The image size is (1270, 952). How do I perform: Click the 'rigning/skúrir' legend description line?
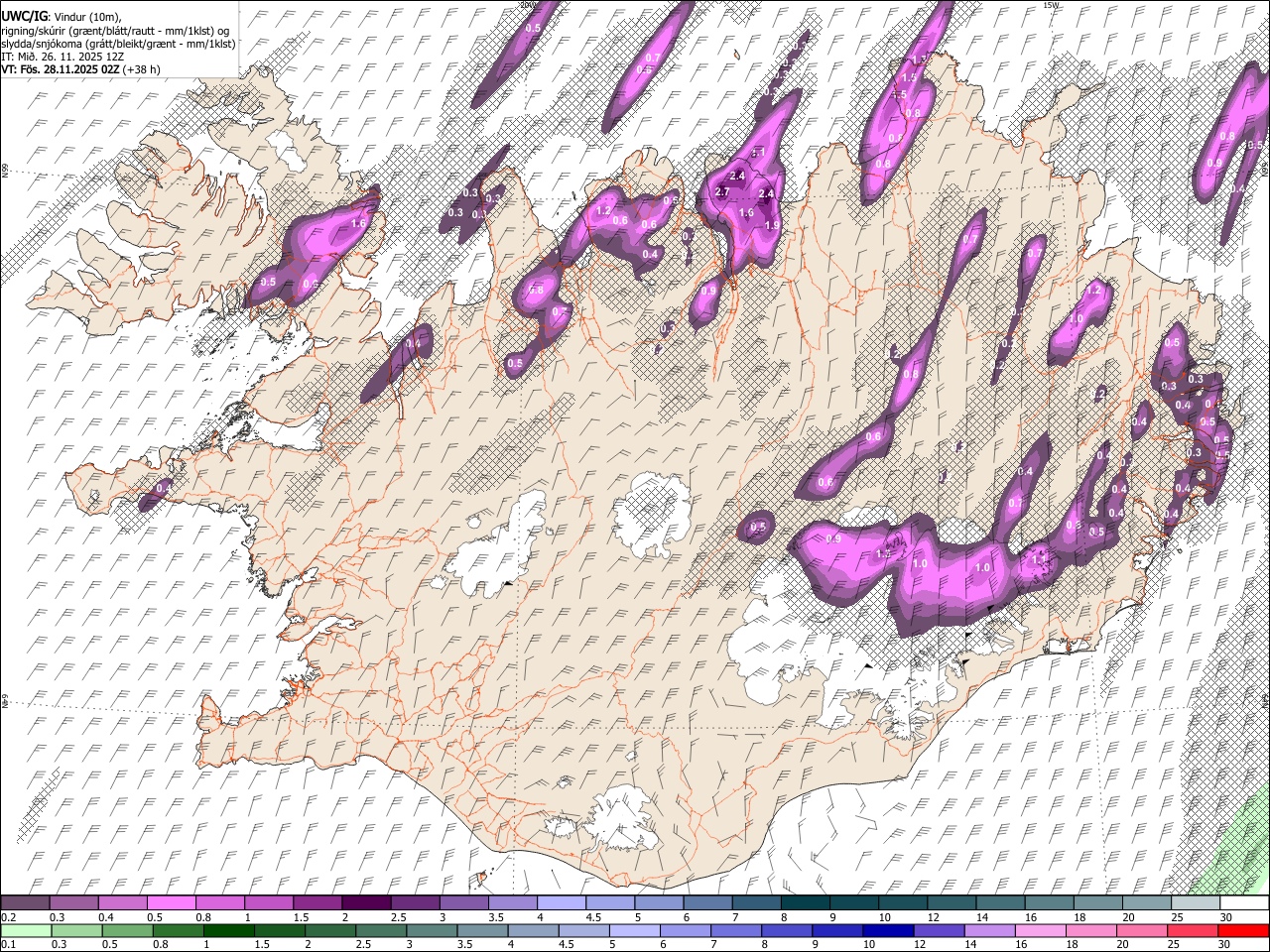[x=116, y=31]
